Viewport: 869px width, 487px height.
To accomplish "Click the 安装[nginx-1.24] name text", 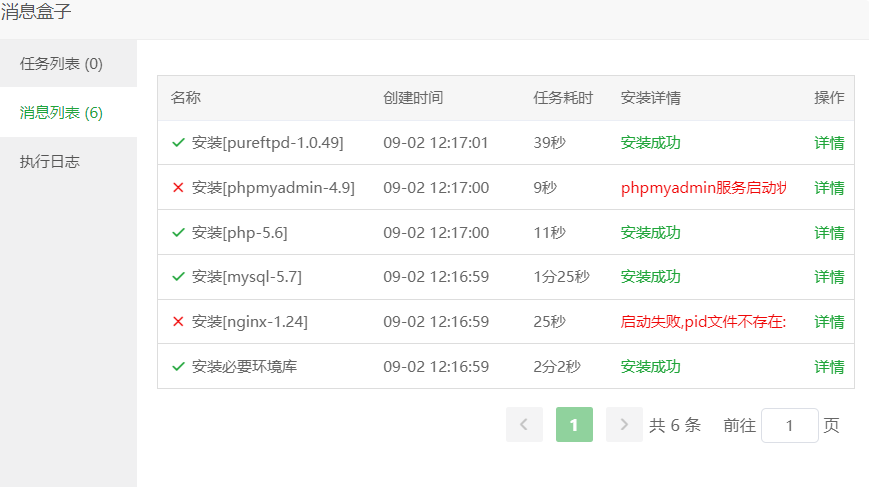I will pyautogui.click(x=249, y=321).
